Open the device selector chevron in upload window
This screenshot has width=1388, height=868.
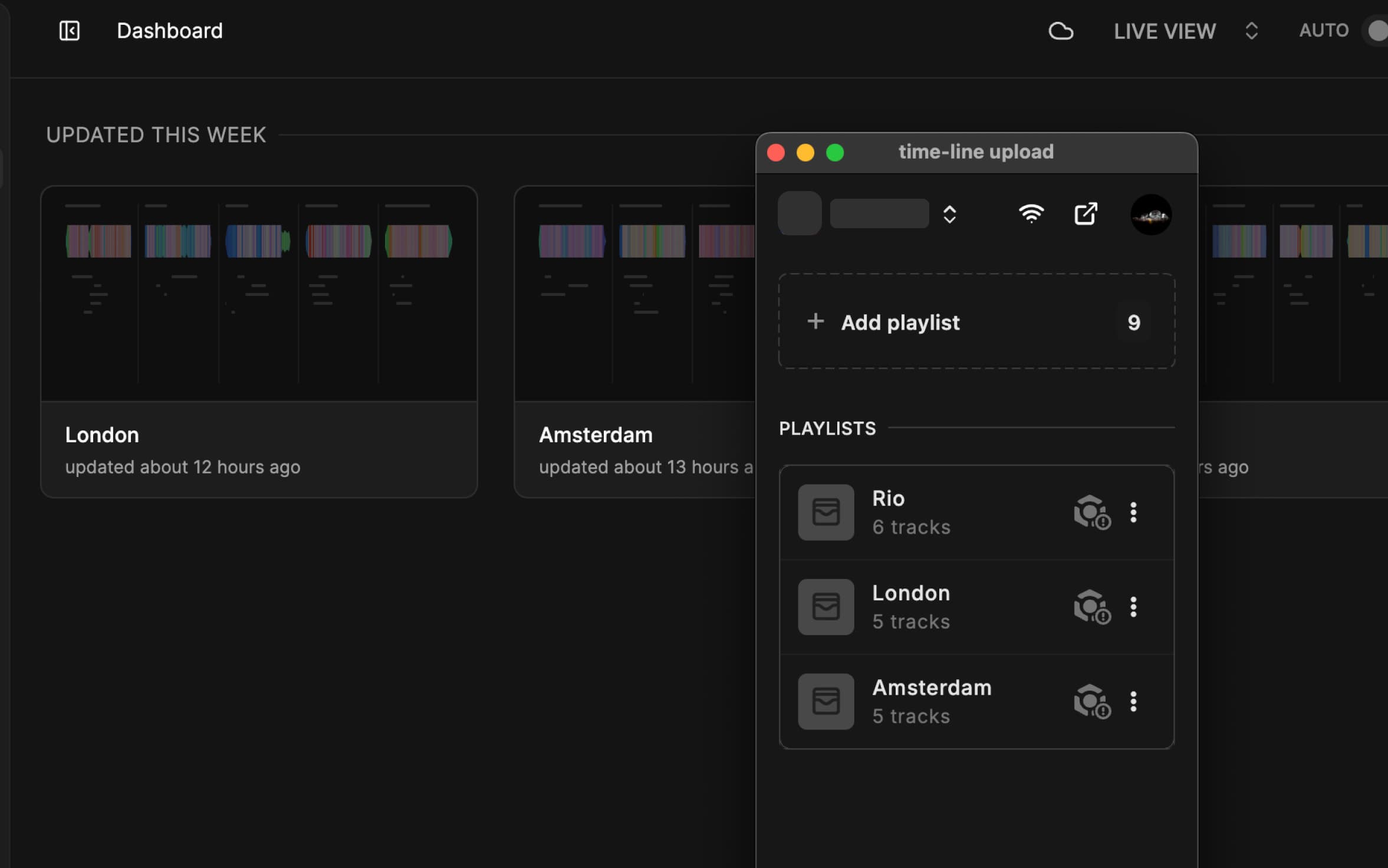pyautogui.click(x=949, y=213)
